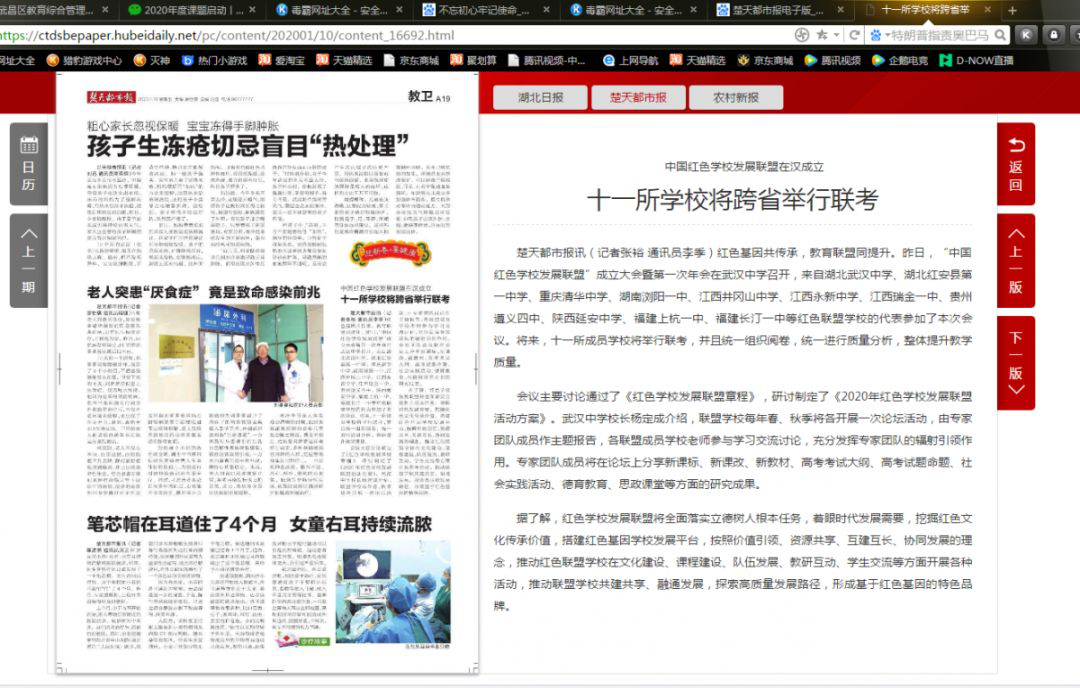1080x688 pixels.
Task: Click the 楚天都市报 masthead logo on the page
Action: click(x=111, y=97)
